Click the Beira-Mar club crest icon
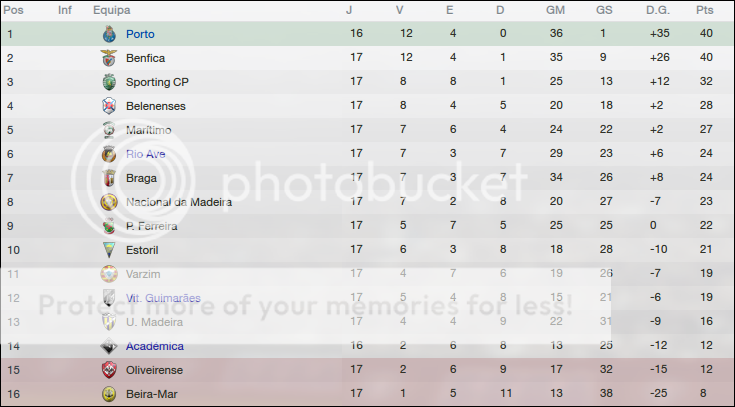735x407 pixels. coord(110,394)
